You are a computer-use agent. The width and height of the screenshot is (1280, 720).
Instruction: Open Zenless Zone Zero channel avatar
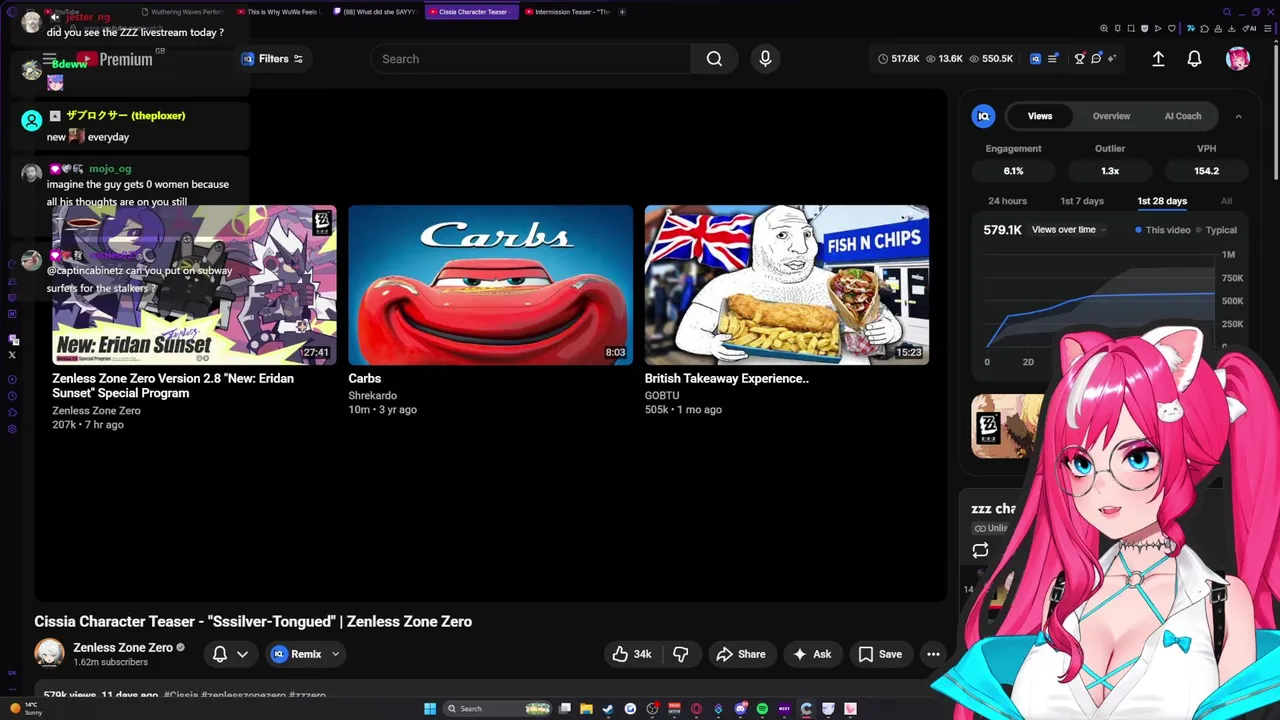click(x=49, y=653)
